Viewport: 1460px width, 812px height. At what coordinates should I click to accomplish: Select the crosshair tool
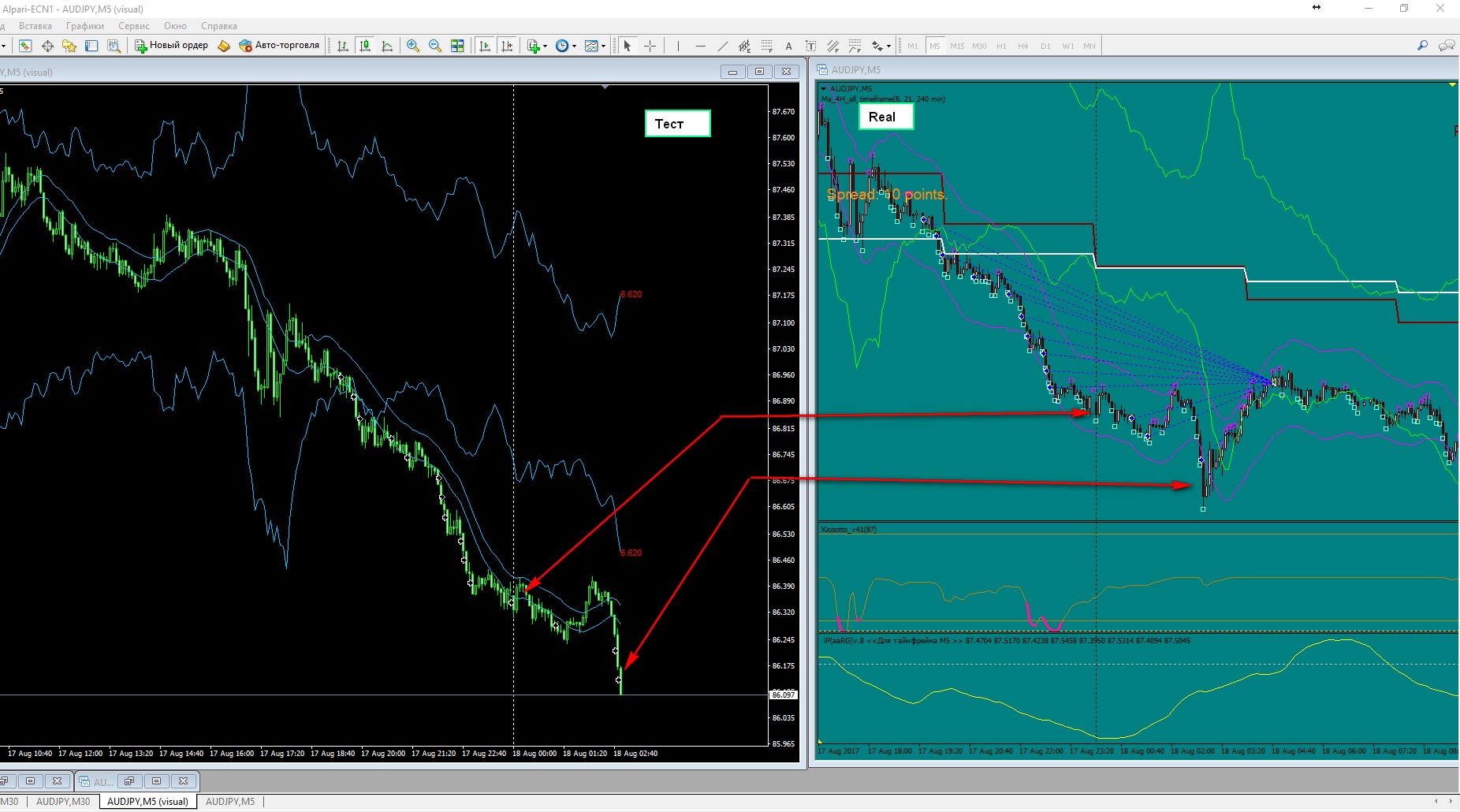point(650,46)
